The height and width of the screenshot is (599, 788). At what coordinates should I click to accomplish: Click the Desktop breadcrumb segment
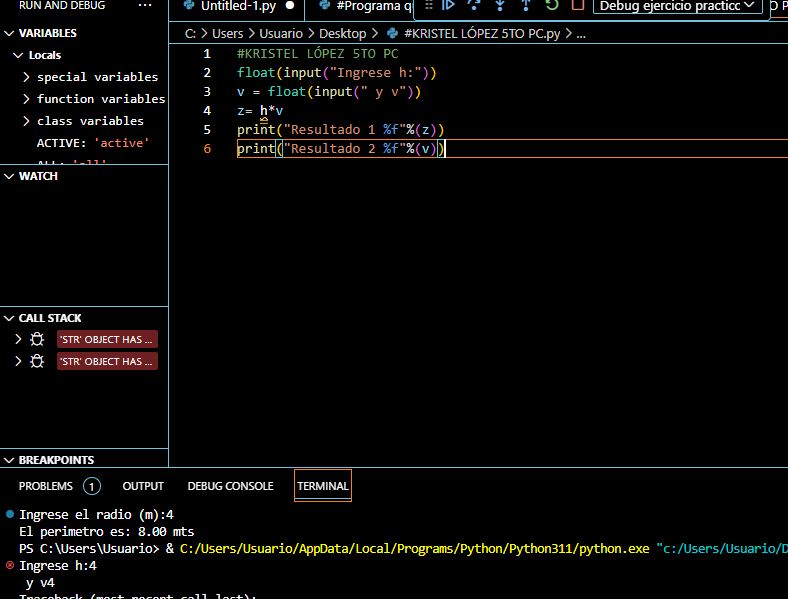point(343,34)
